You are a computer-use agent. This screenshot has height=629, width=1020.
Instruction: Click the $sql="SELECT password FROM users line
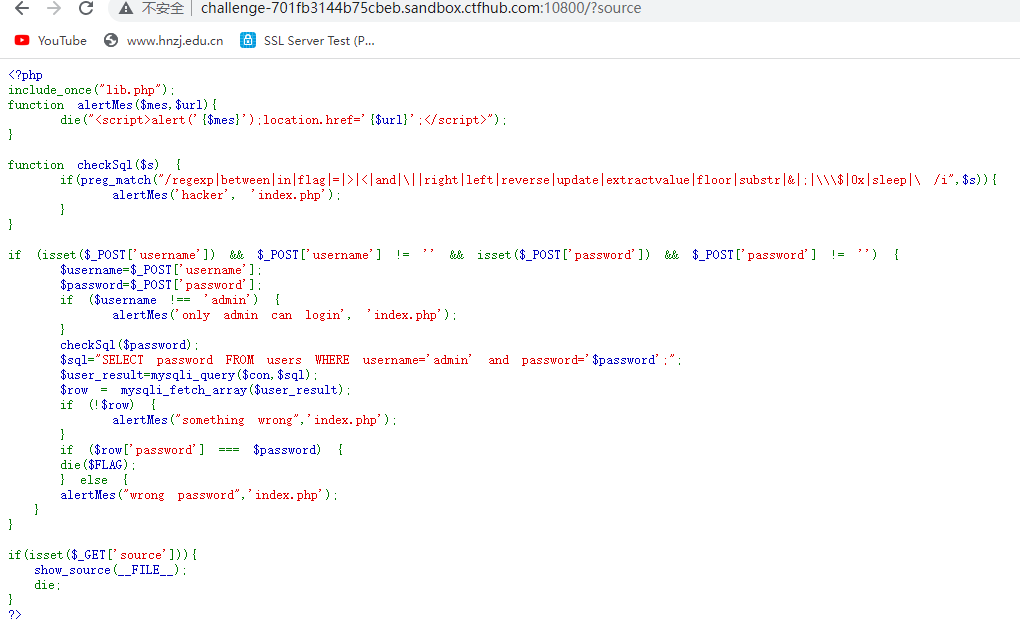[371, 360]
